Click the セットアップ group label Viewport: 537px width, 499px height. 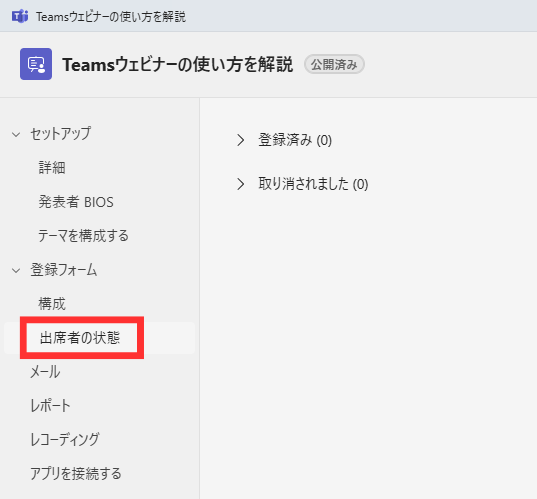[61, 134]
